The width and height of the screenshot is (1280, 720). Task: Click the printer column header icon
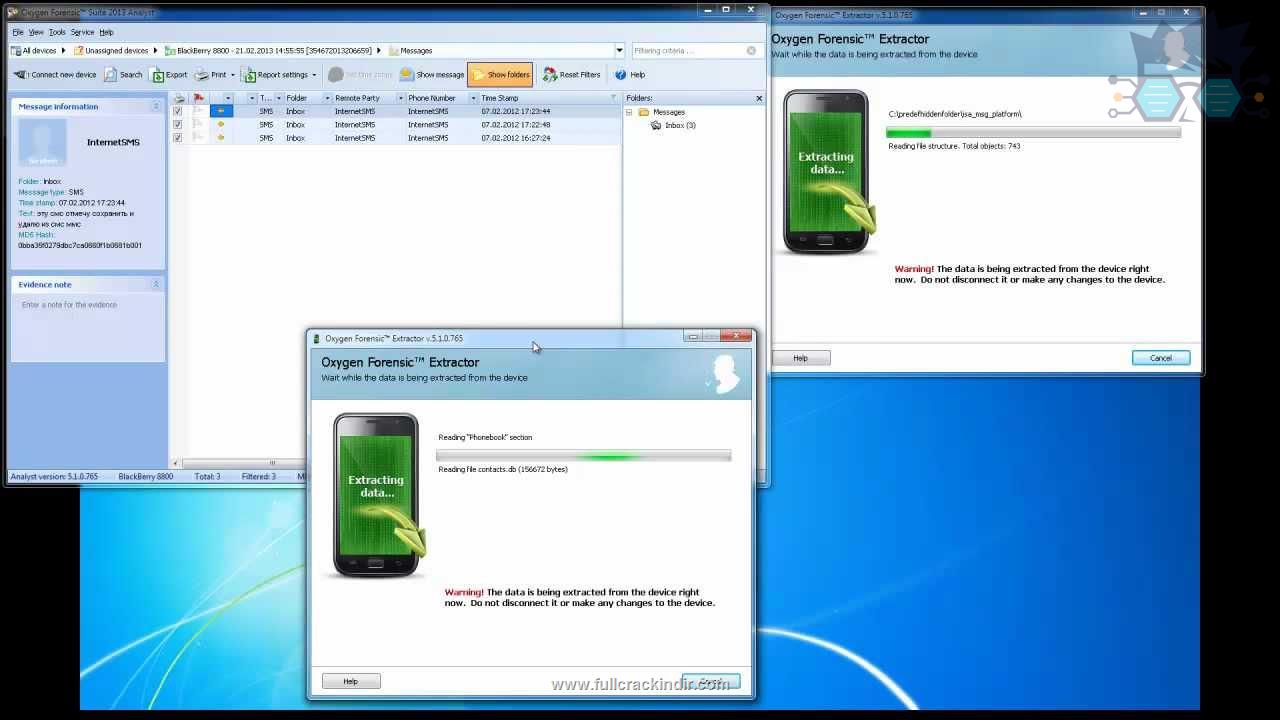[179, 98]
